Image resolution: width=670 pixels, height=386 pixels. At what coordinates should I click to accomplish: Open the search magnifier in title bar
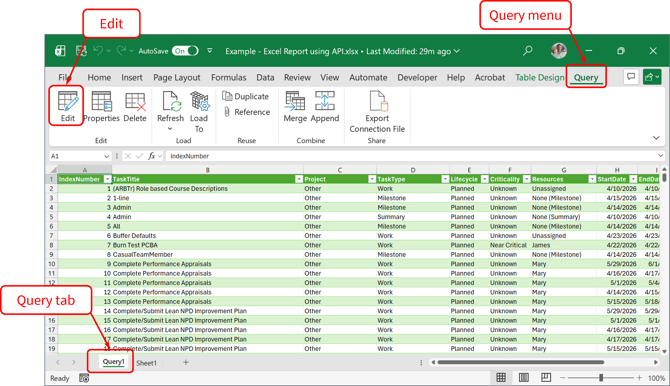coord(528,50)
